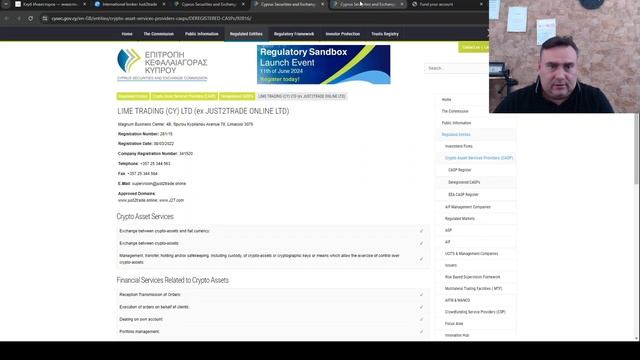Click the Cyprus Securities and Exchange Commission logo
This screenshot has height=360, width=640.
coord(162,64)
